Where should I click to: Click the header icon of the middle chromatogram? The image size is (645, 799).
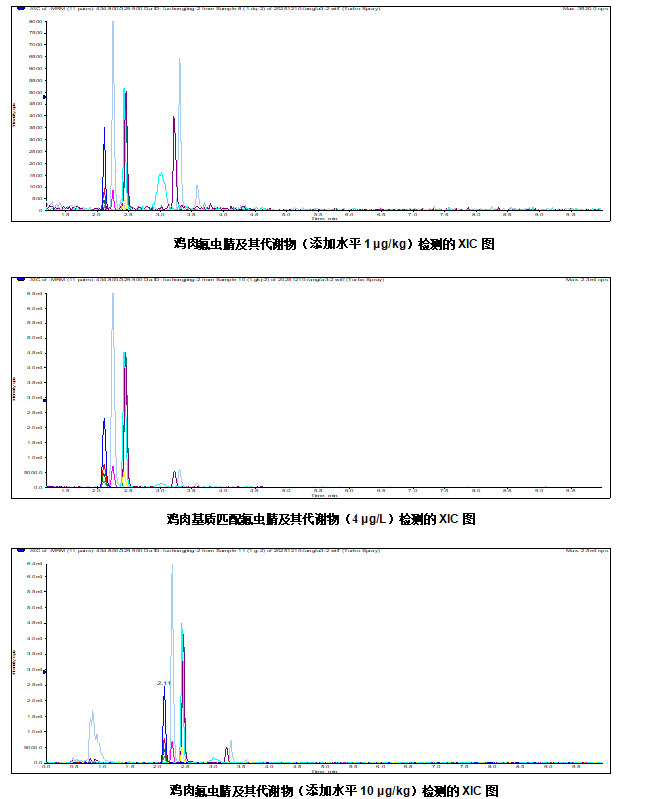(22, 279)
